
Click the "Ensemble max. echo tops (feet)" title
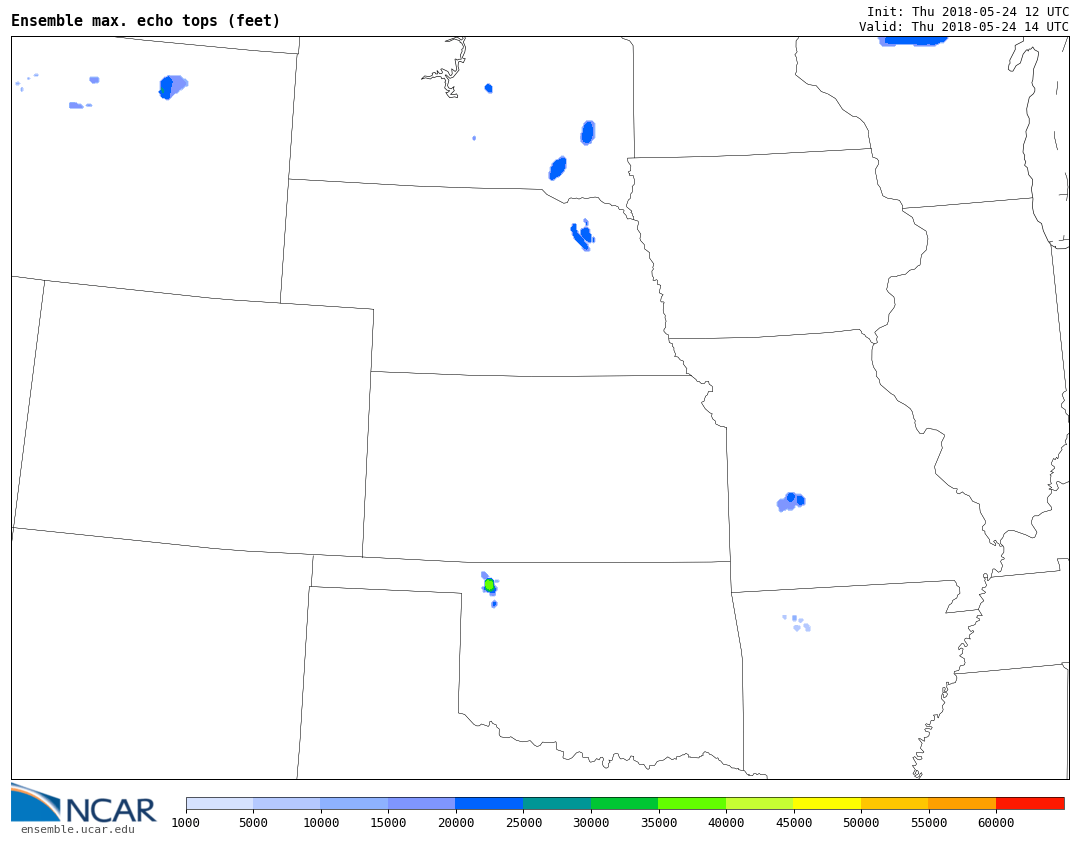(x=146, y=21)
